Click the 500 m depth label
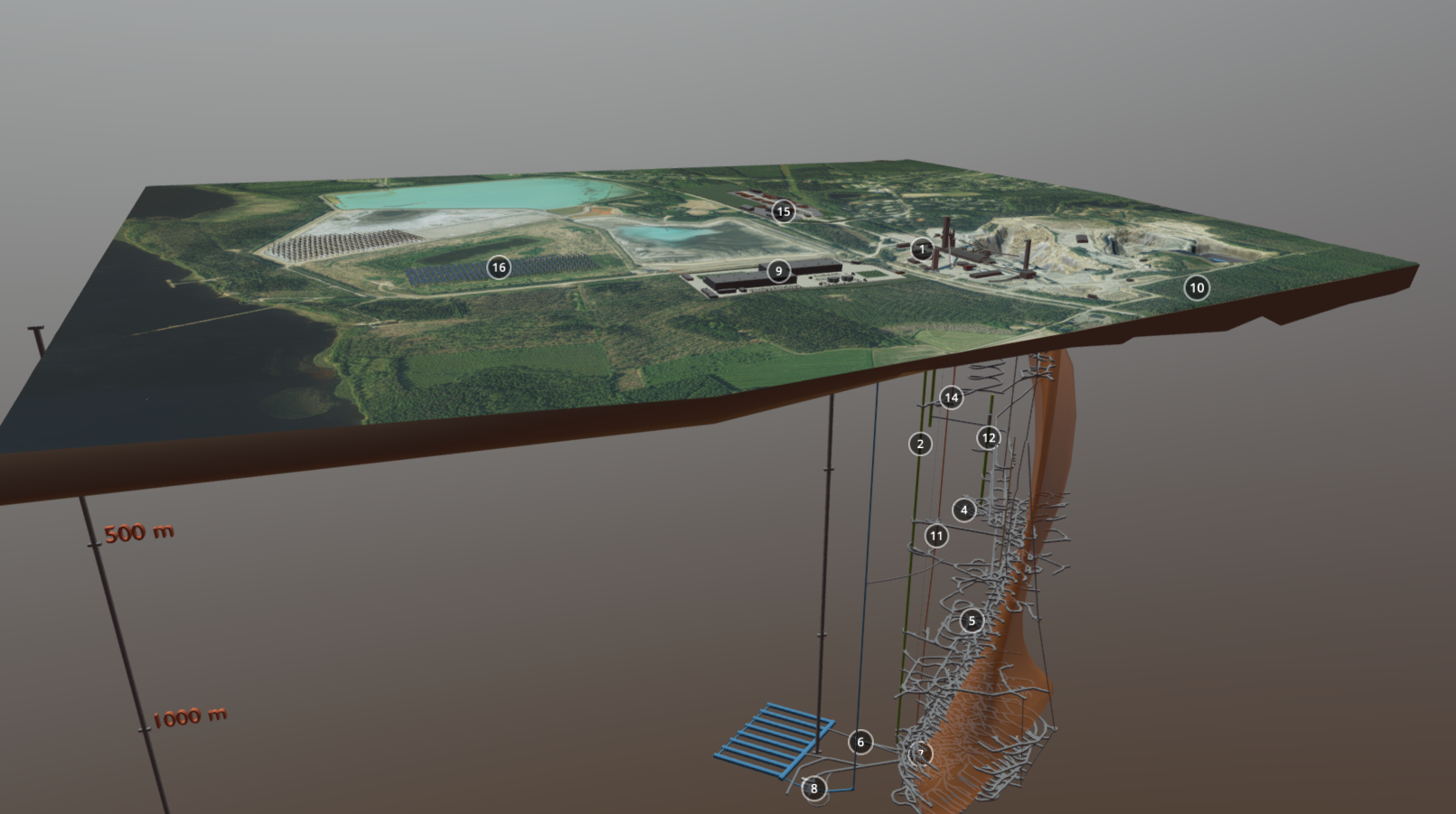This screenshot has height=814, width=1456. tap(138, 533)
